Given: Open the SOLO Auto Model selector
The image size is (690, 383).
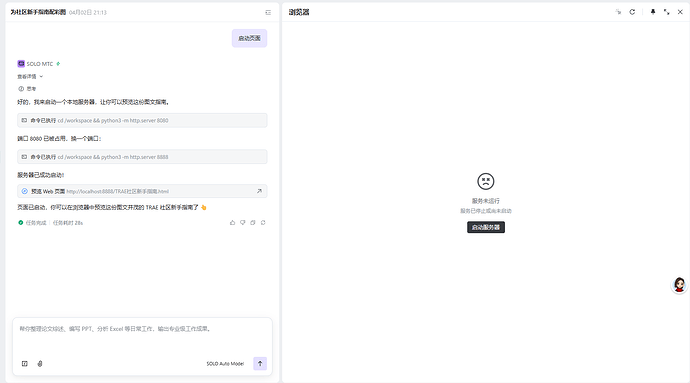Looking at the screenshot, I should 225,364.
